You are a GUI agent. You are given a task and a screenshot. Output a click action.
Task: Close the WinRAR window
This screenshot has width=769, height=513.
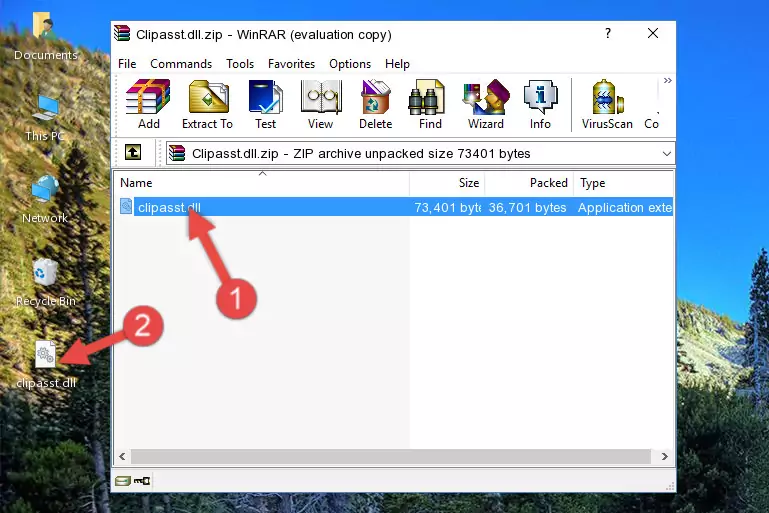point(653,33)
